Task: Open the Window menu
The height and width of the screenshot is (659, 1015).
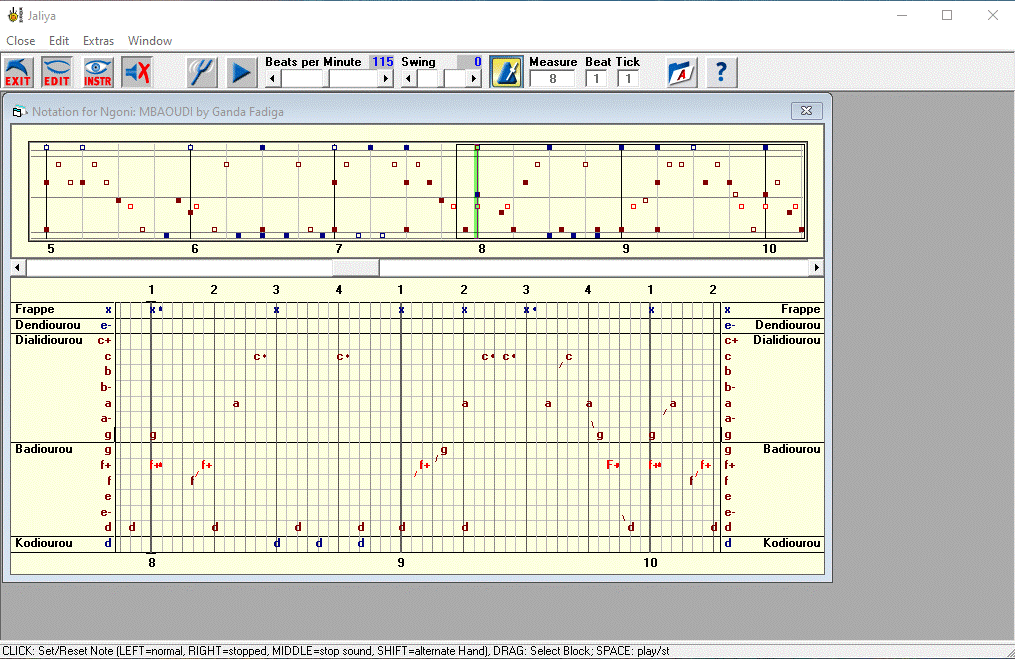Action: [x=150, y=41]
